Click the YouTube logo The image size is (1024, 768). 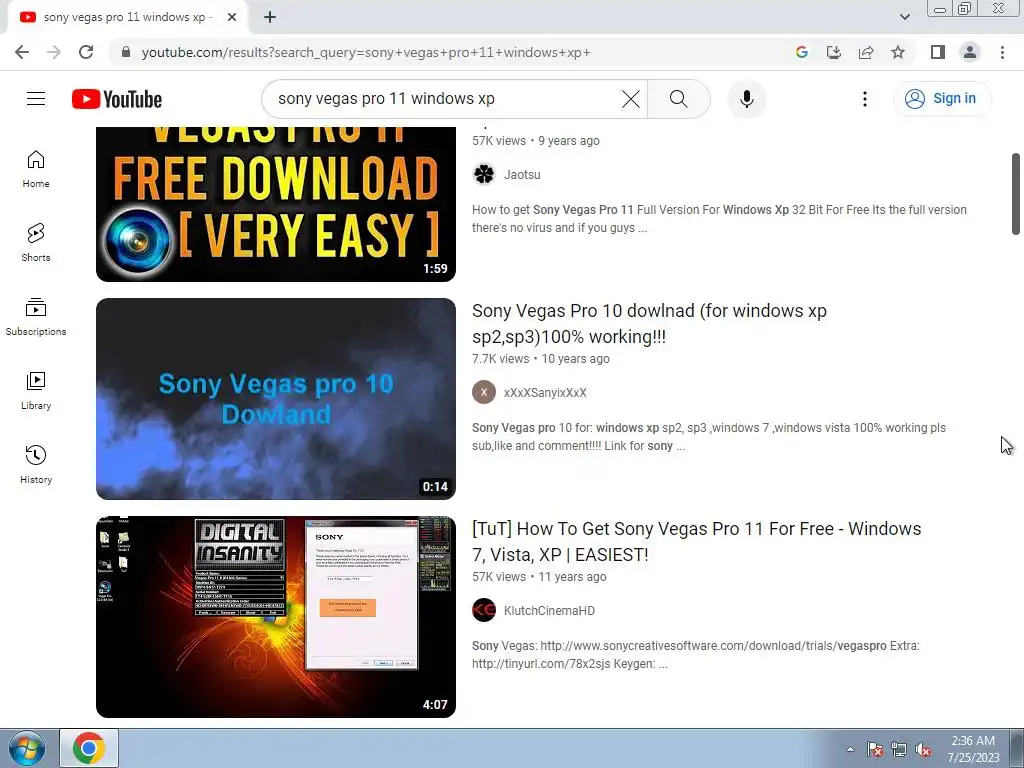(117, 99)
